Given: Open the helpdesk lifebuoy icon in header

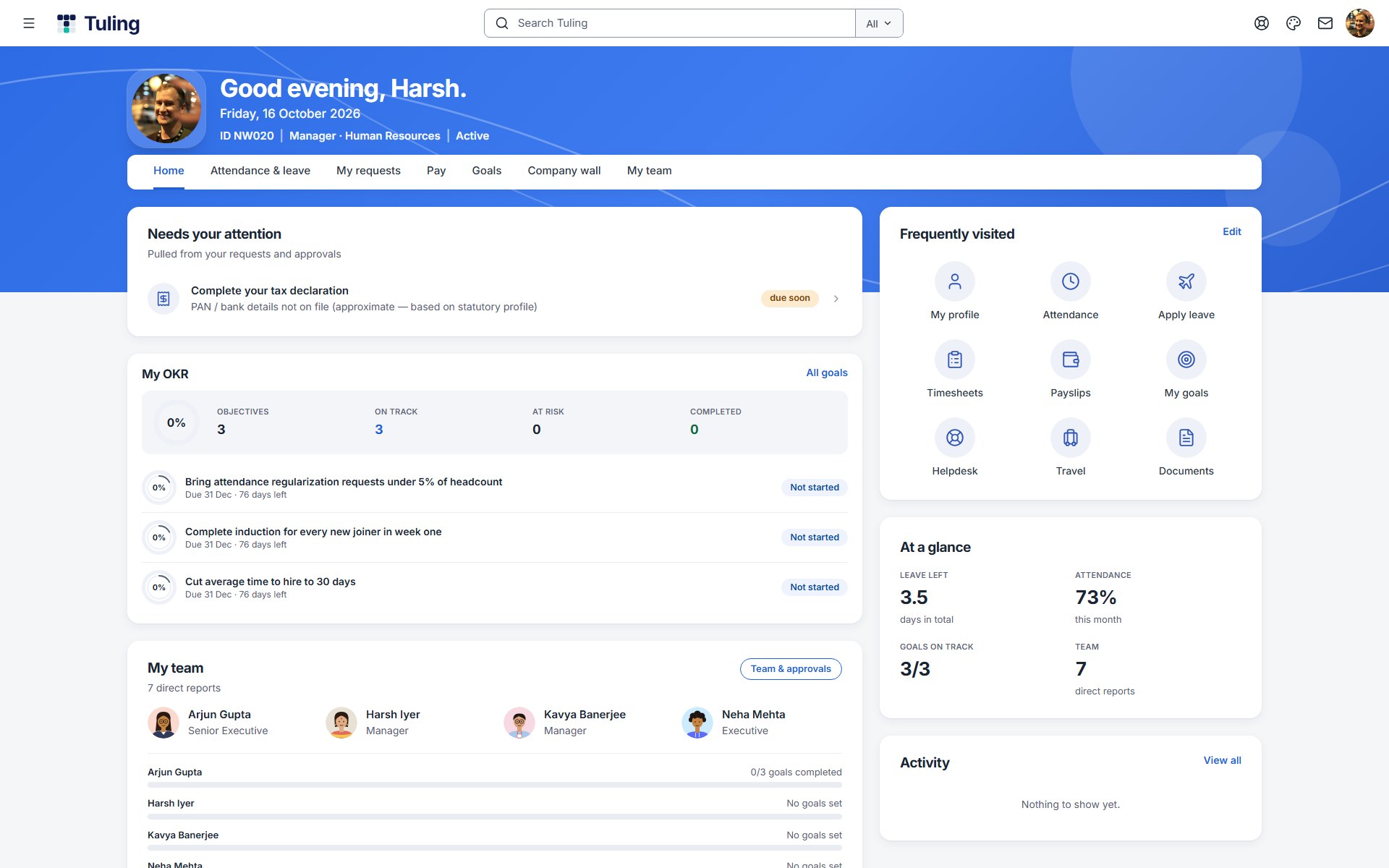Looking at the screenshot, I should tap(1262, 23).
